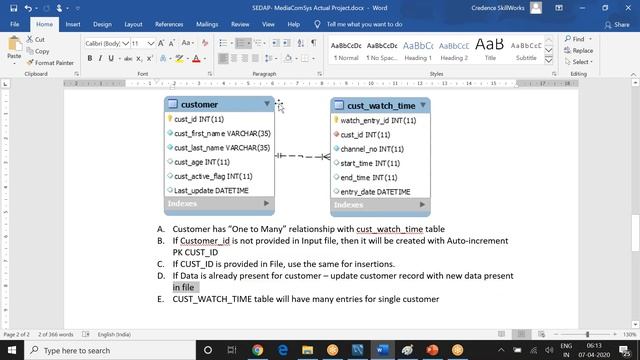Apply Bold formatting
Viewport: 640px width, 360px height.
point(90,58)
